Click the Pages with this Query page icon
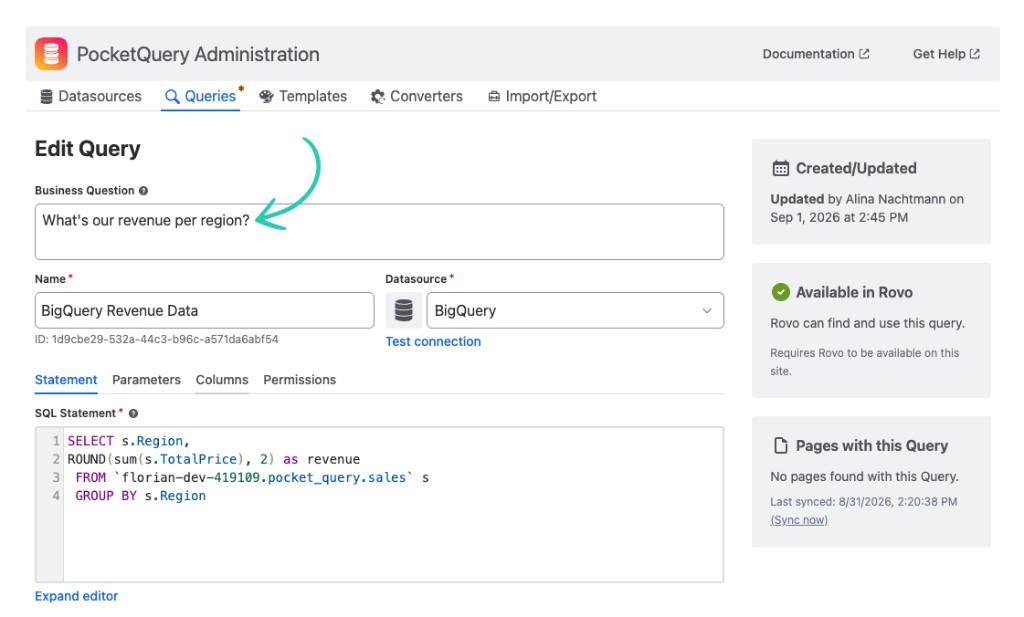1024x617 pixels. pos(780,446)
